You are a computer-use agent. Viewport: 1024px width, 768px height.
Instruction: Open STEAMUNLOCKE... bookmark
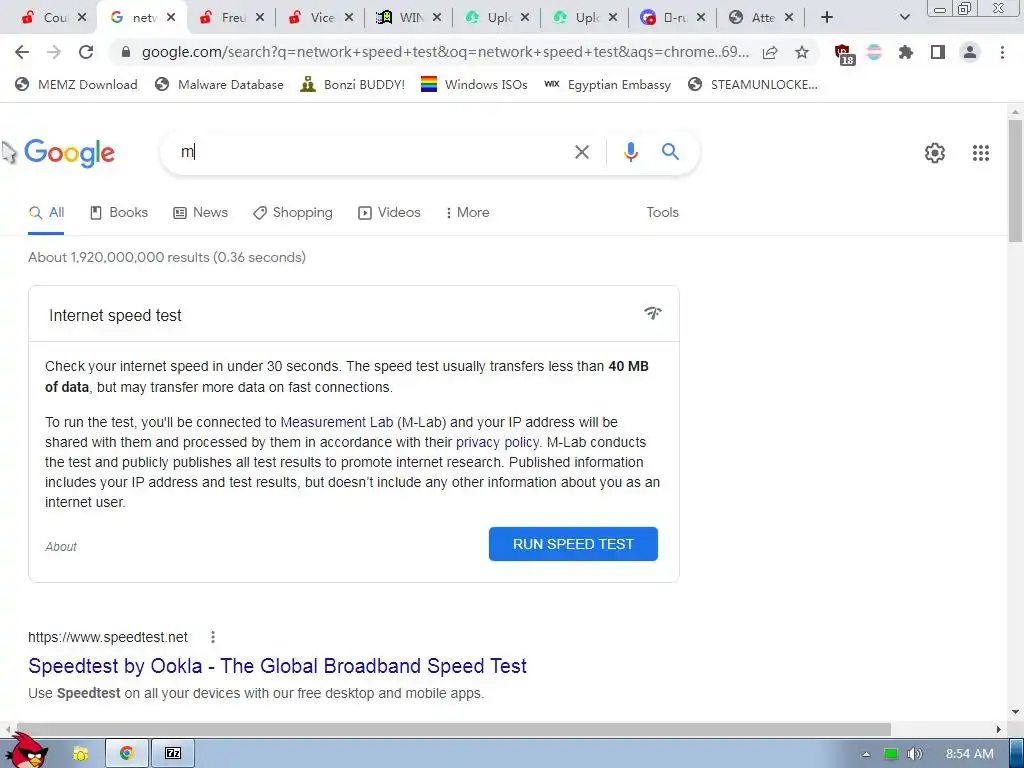[x=753, y=84]
